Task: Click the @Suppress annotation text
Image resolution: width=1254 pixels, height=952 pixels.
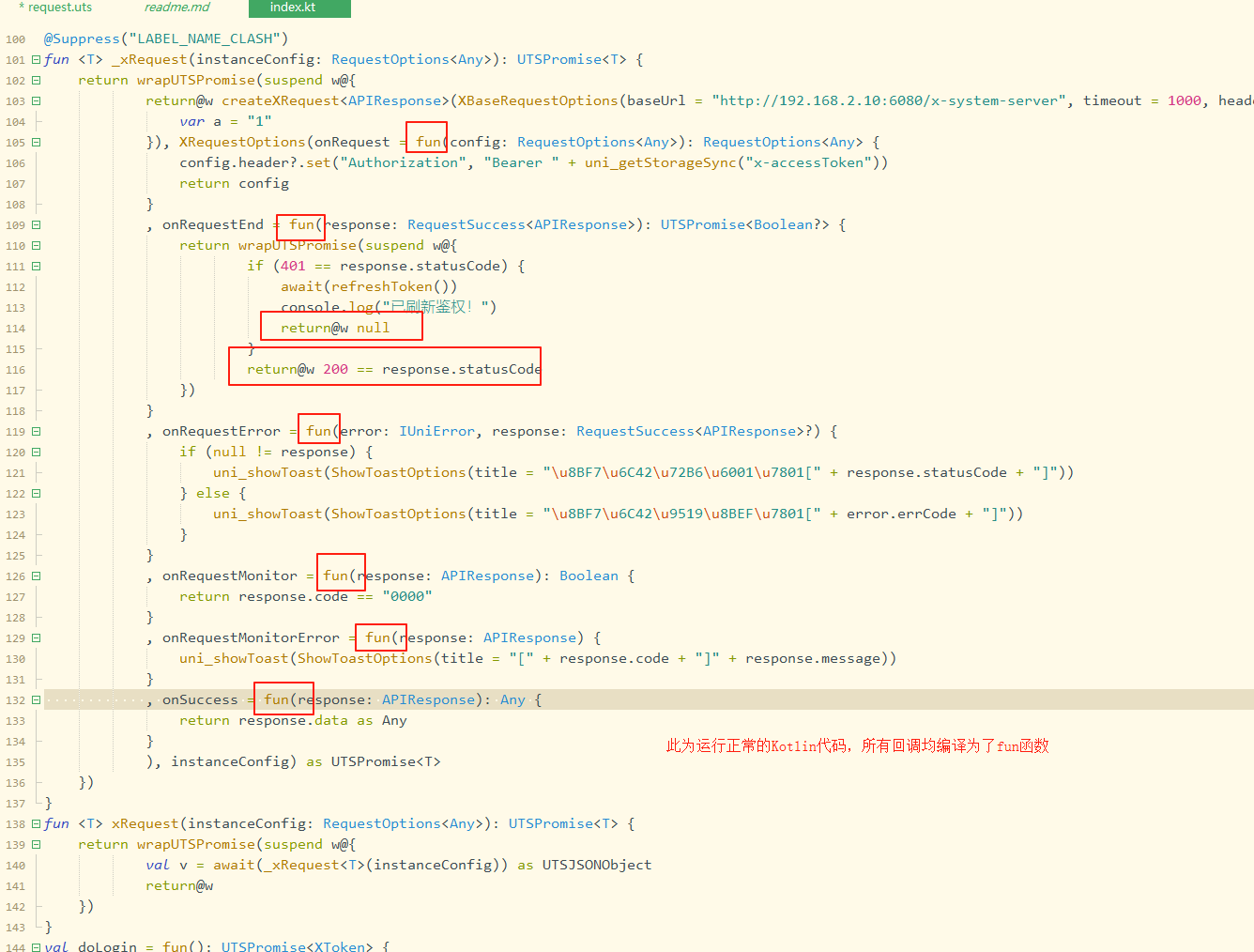Action: (82, 38)
